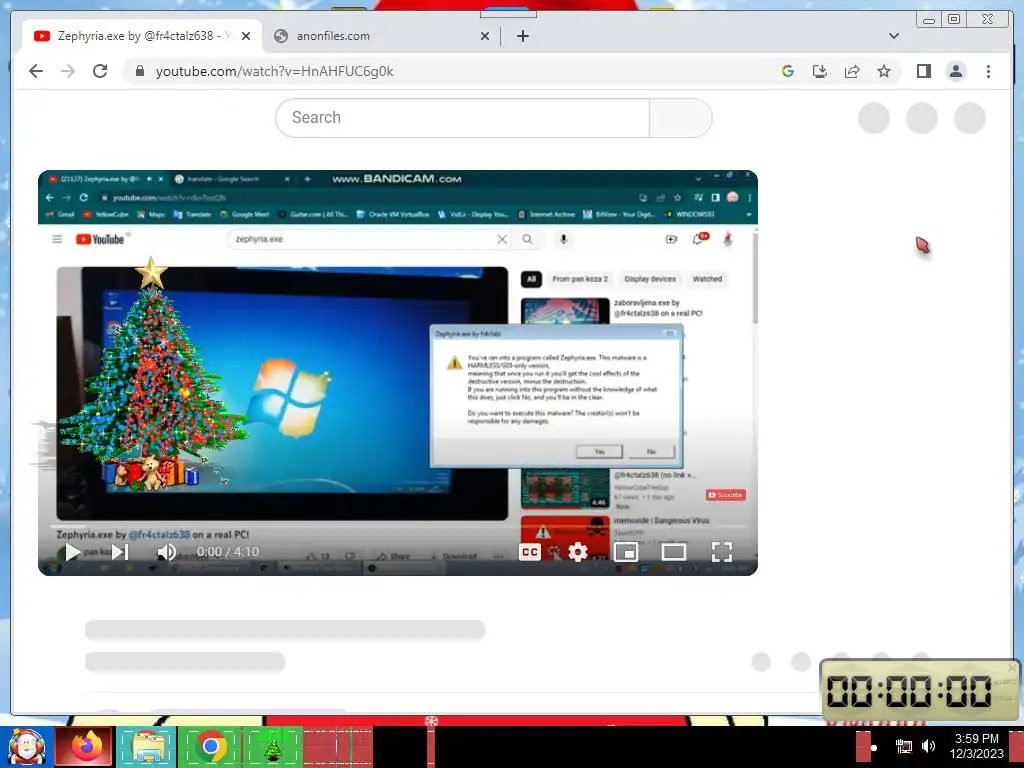Go back to the previous page
1024x768 pixels.
[x=36, y=71]
